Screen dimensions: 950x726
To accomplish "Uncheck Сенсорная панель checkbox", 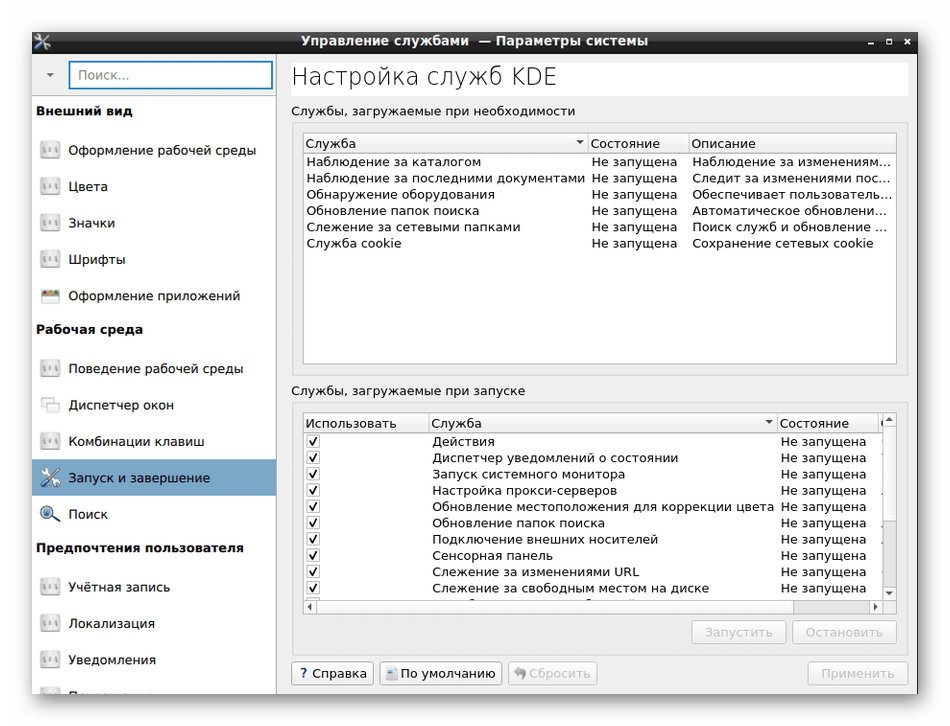I will tap(313, 555).
